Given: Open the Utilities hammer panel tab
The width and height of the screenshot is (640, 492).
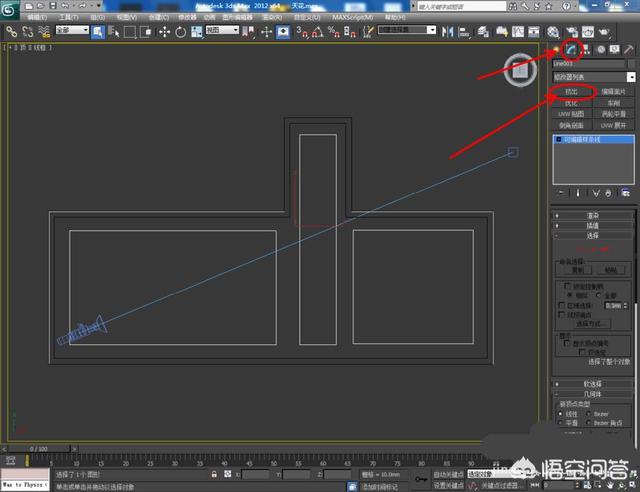Looking at the screenshot, I should pyautogui.click(x=628, y=50).
